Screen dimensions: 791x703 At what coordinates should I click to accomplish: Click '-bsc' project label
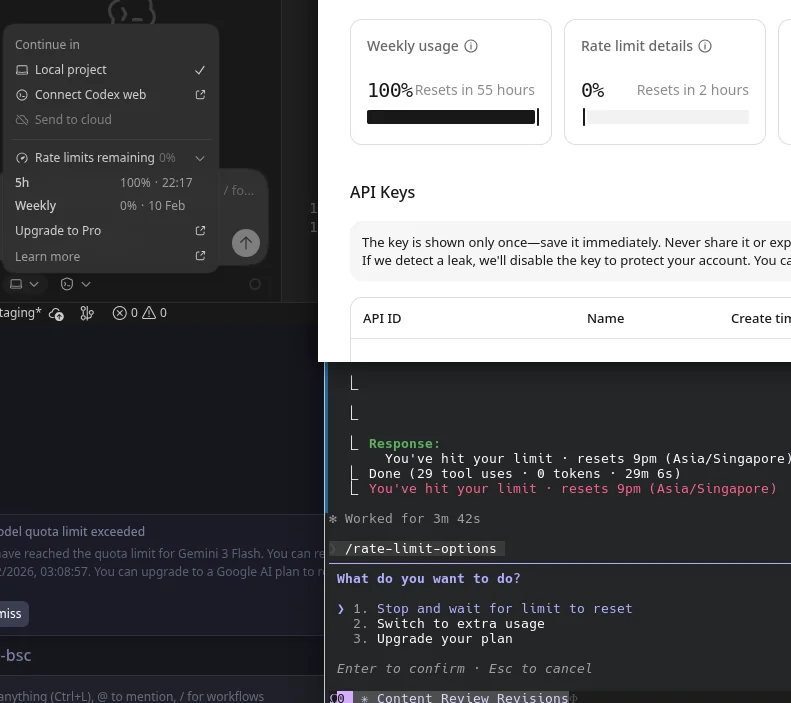(16, 655)
